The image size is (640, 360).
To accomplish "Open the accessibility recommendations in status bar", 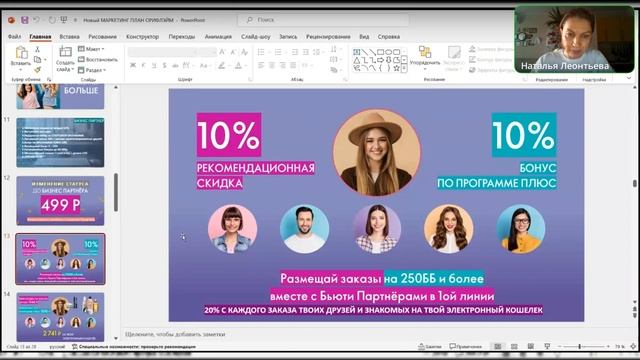I will 134,347.
